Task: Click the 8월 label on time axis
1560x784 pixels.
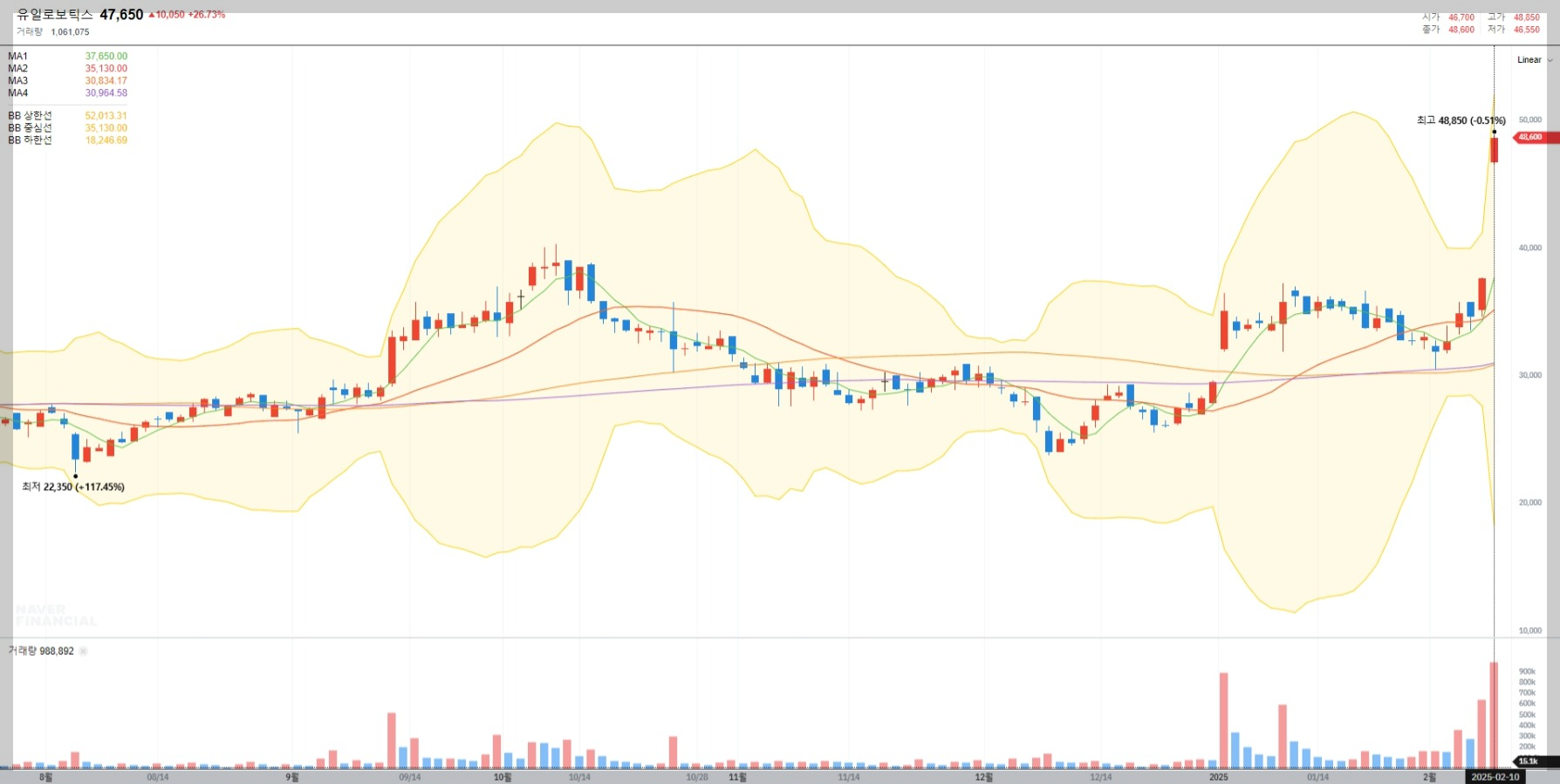Action: pos(46,777)
